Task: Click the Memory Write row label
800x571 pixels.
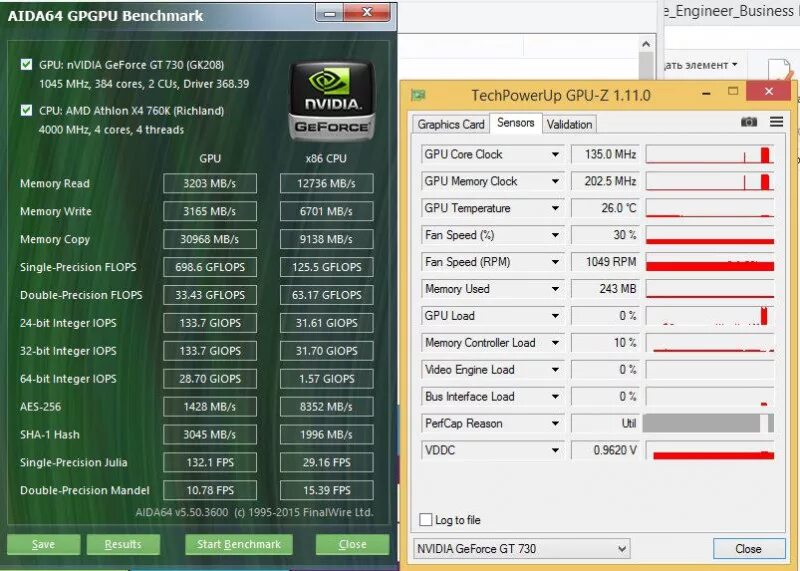Action: tap(56, 211)
